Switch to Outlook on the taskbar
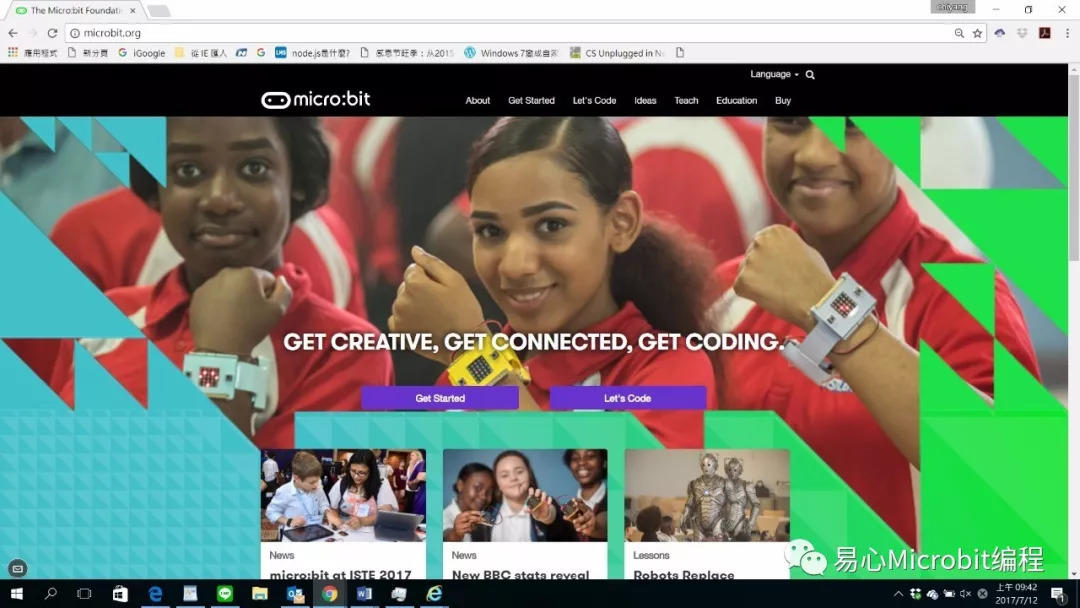 [x=295, y=594]
